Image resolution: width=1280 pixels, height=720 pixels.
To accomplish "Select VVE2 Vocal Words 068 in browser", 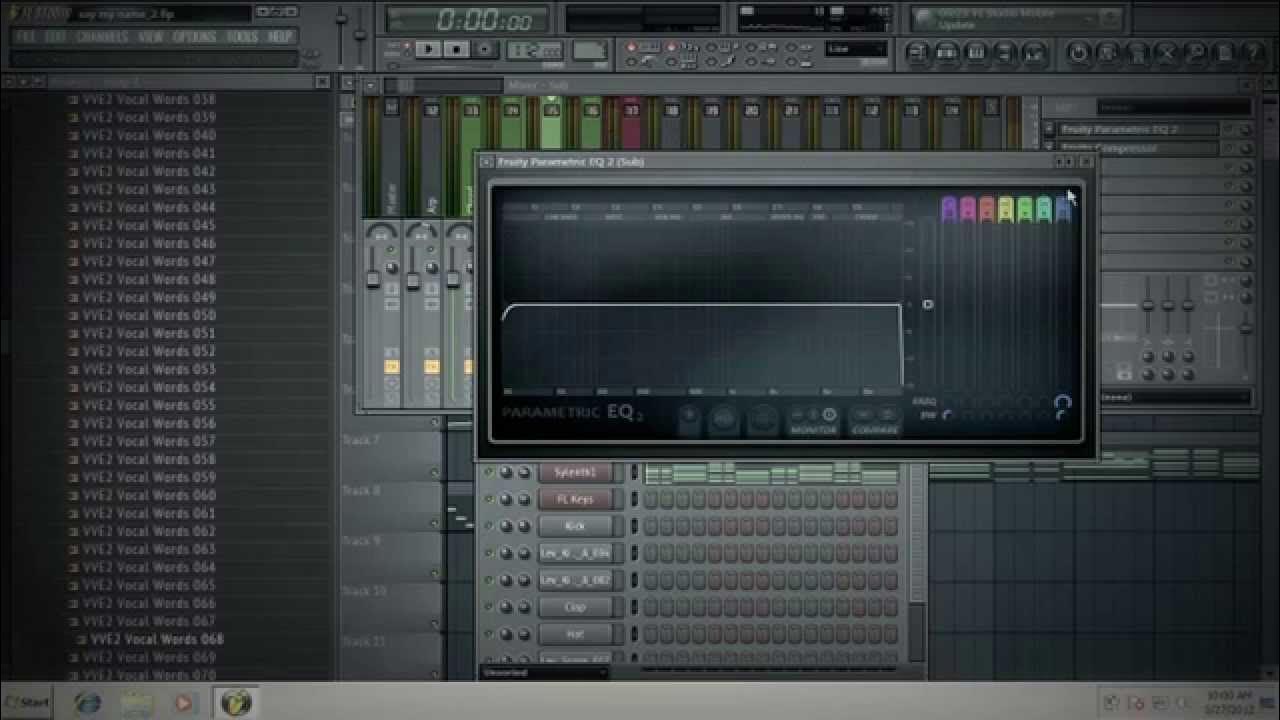I will coord(157,639).
